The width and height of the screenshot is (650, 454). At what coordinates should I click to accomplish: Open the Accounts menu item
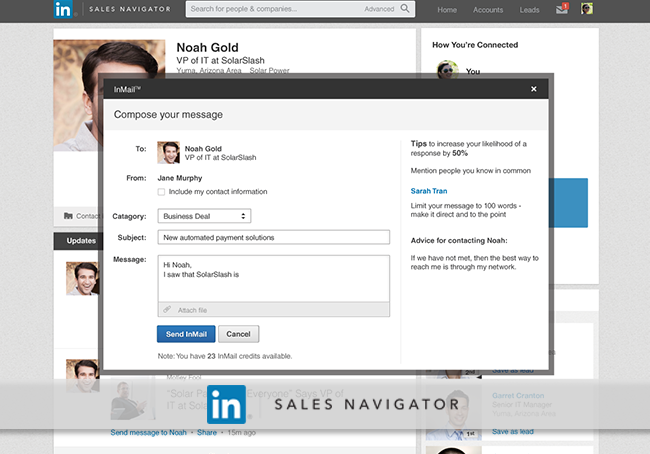488,10
